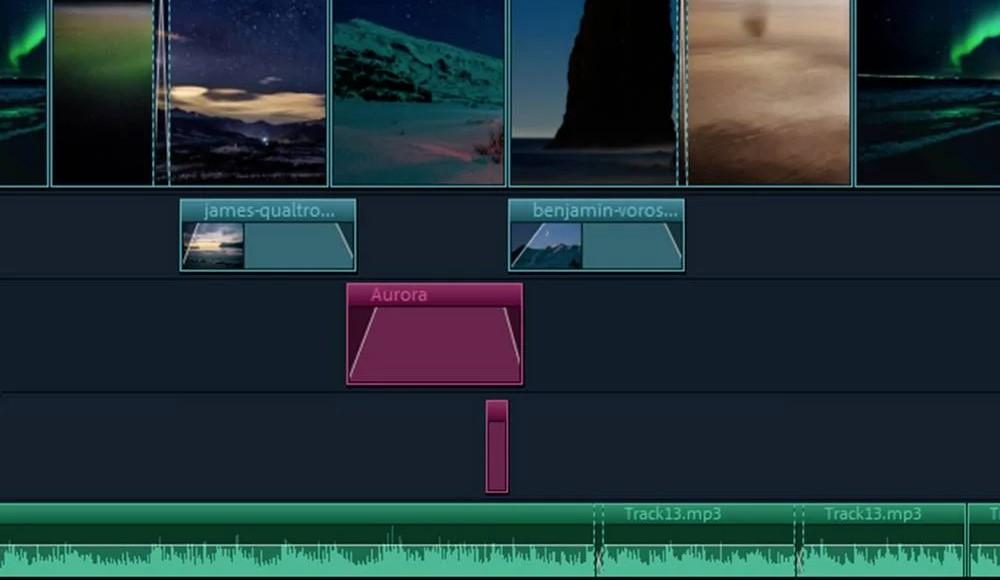This screenshot has height=580, width=1000.
Task: Select the green glow clip before starry sky
Action: click(102, 92)
